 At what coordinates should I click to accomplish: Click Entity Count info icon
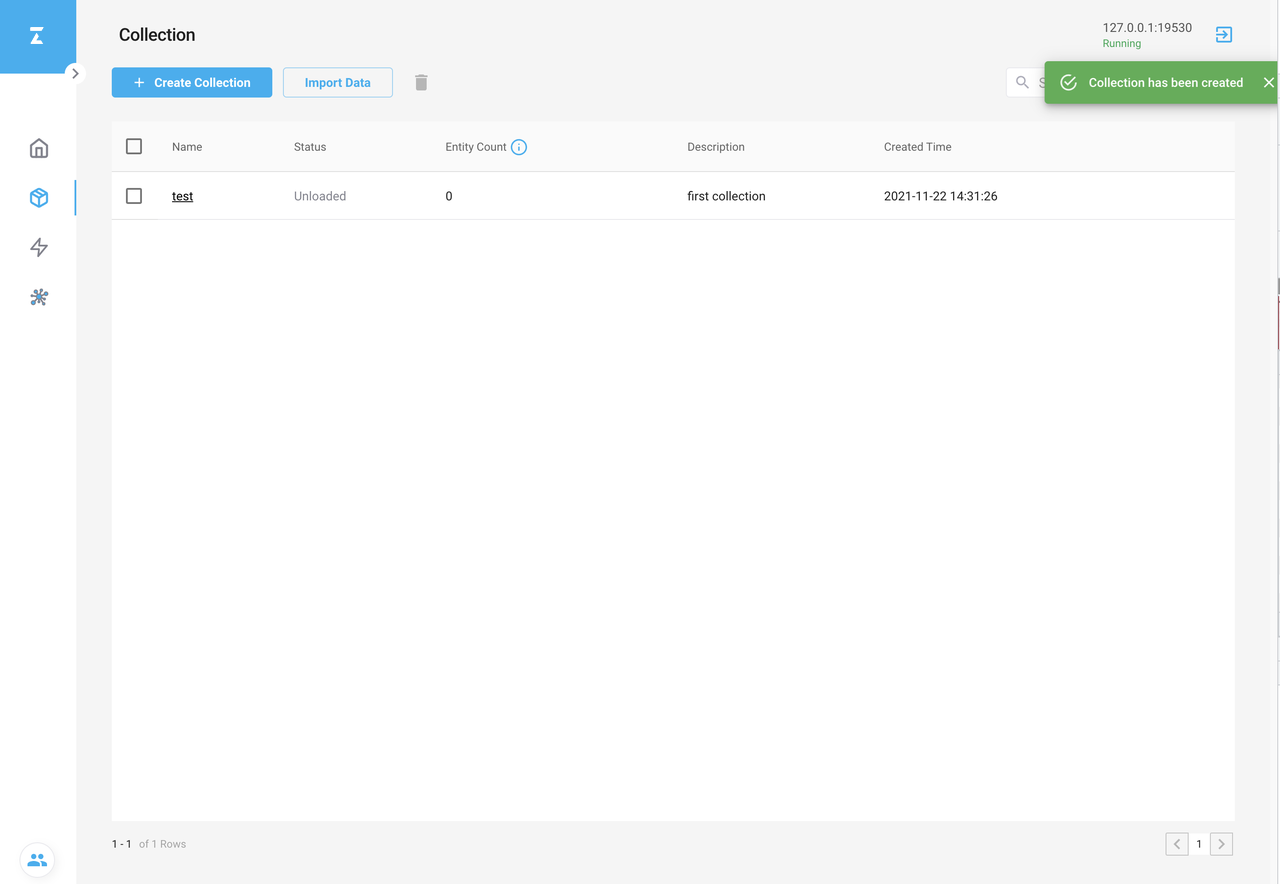click(x=519, y=147)
